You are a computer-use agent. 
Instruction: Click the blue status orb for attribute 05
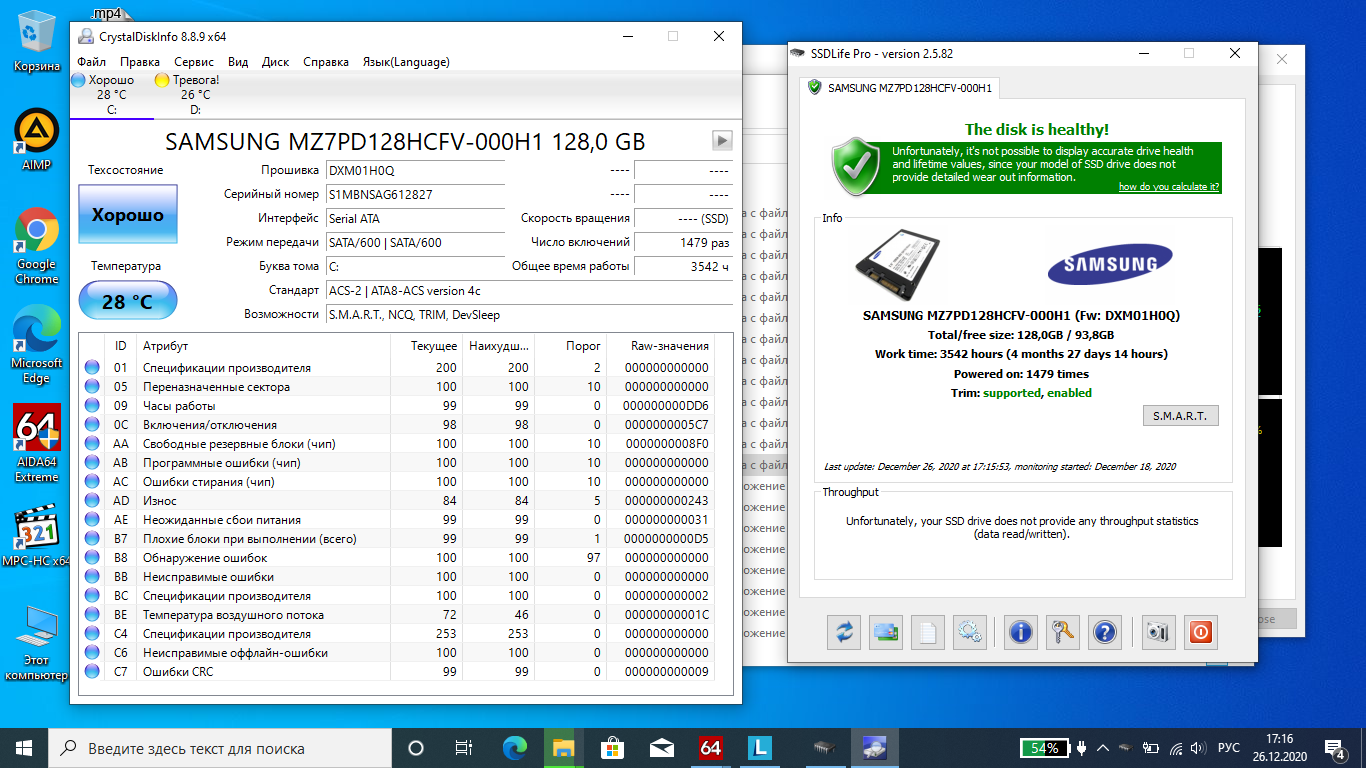92,387
